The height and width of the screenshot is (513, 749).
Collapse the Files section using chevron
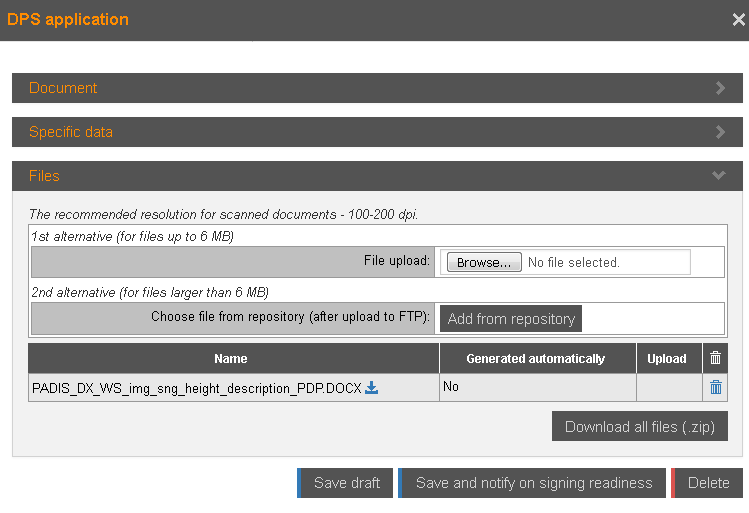coord(718,176)
